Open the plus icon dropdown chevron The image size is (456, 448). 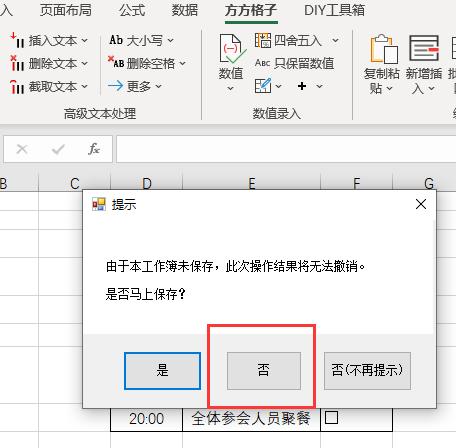319,86
